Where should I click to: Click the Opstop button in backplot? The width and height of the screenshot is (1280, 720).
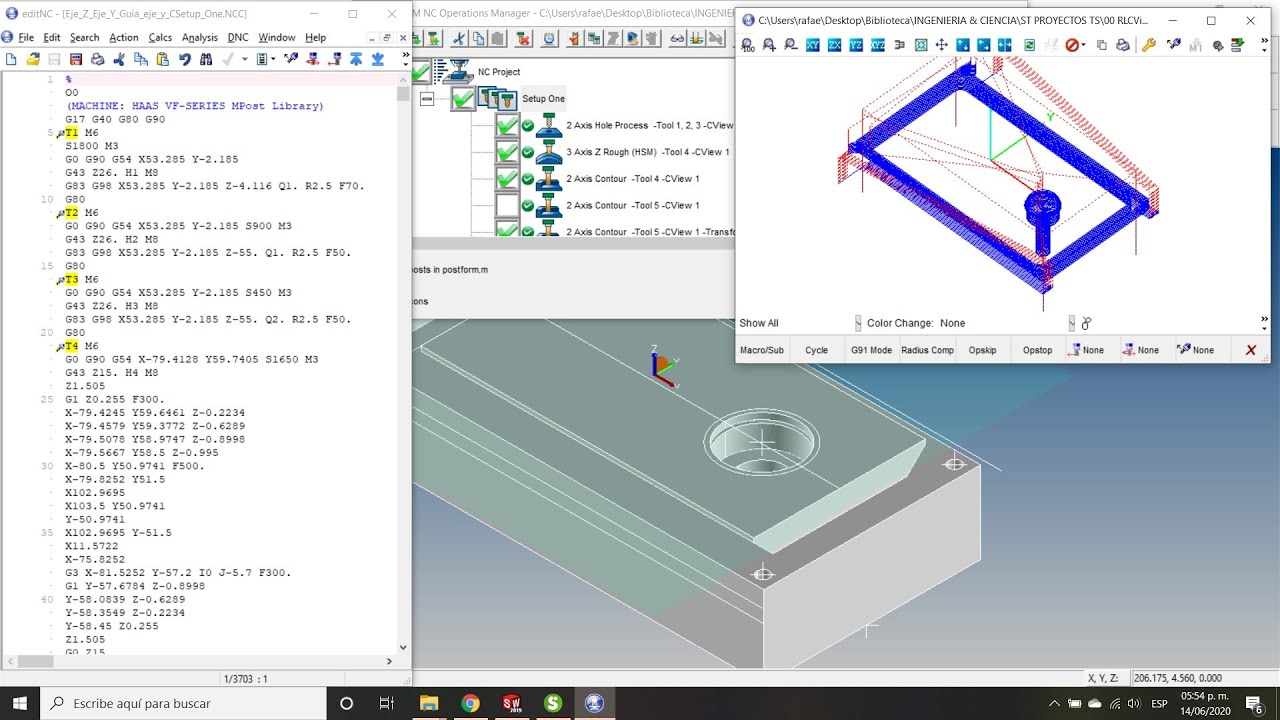point(1037,350)
